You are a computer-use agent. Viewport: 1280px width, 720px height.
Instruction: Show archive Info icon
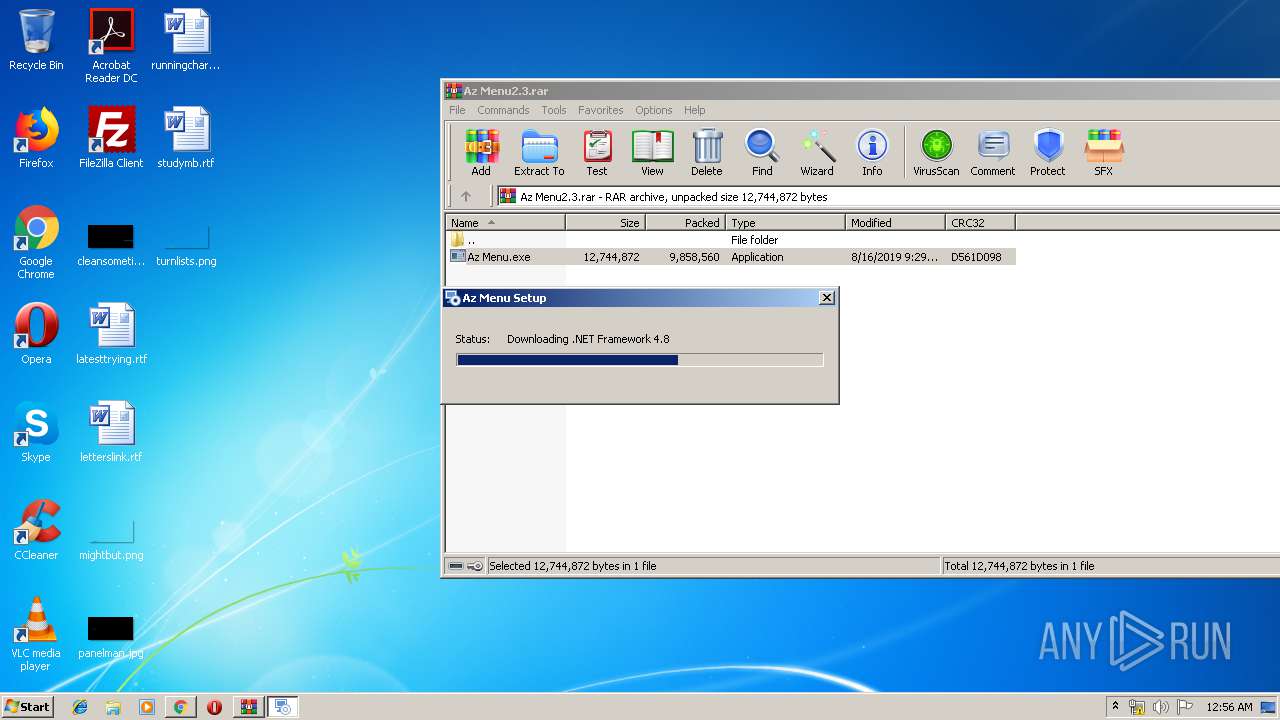tap(872, 153)
